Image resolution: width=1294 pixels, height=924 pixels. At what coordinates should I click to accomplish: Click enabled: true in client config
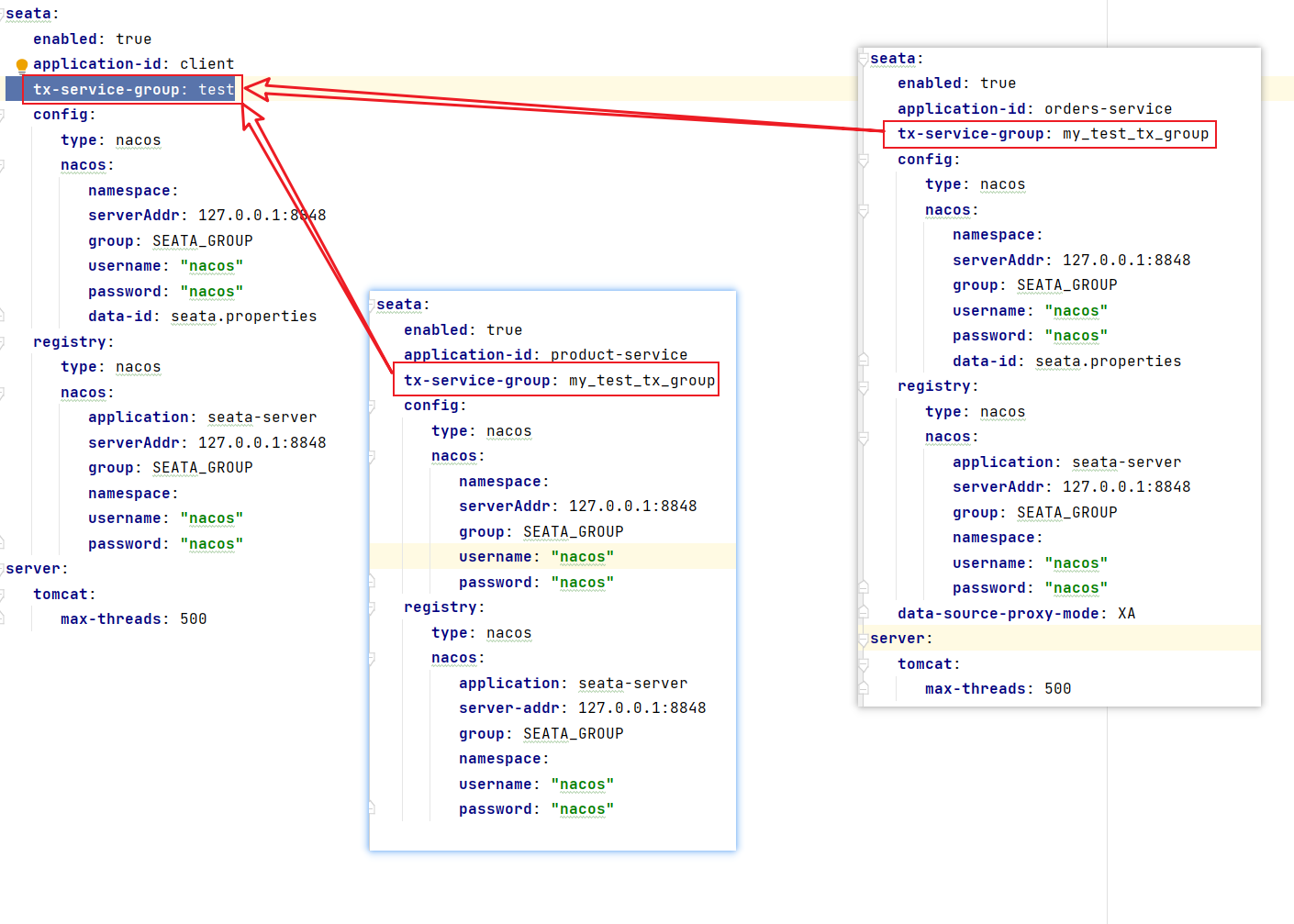click(x=93, y=39)
